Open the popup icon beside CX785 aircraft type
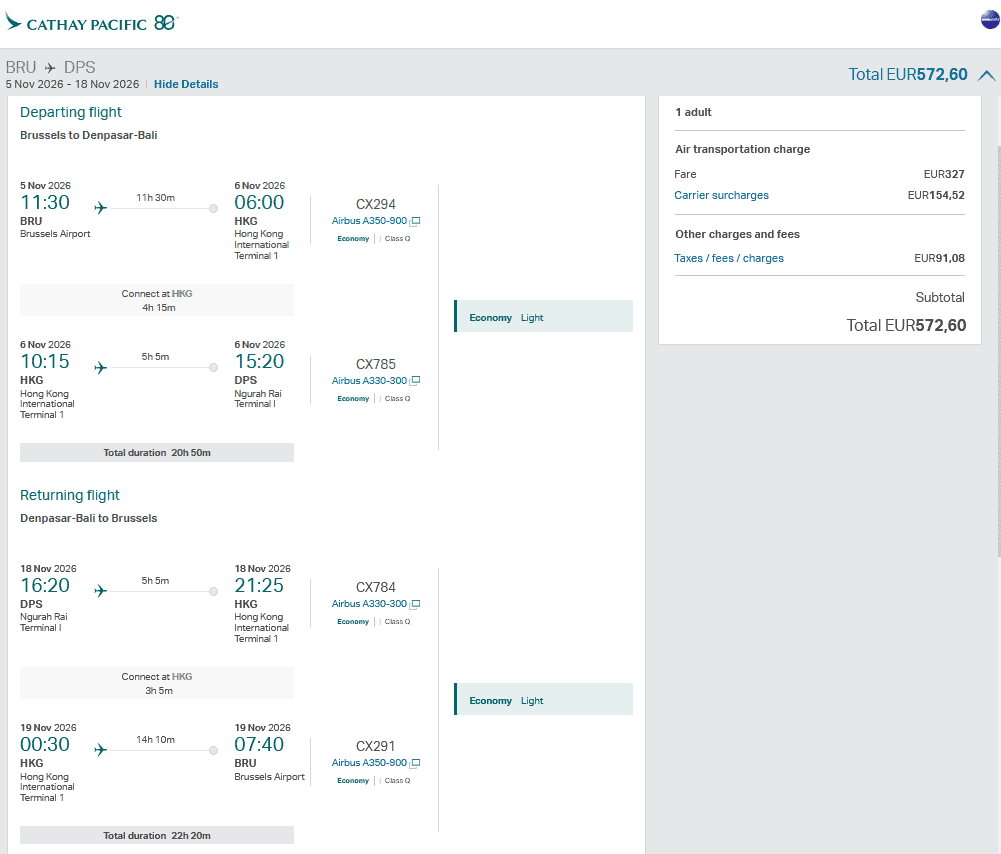This screenshot has height=854, width=1001. click(x=415, y=381)
